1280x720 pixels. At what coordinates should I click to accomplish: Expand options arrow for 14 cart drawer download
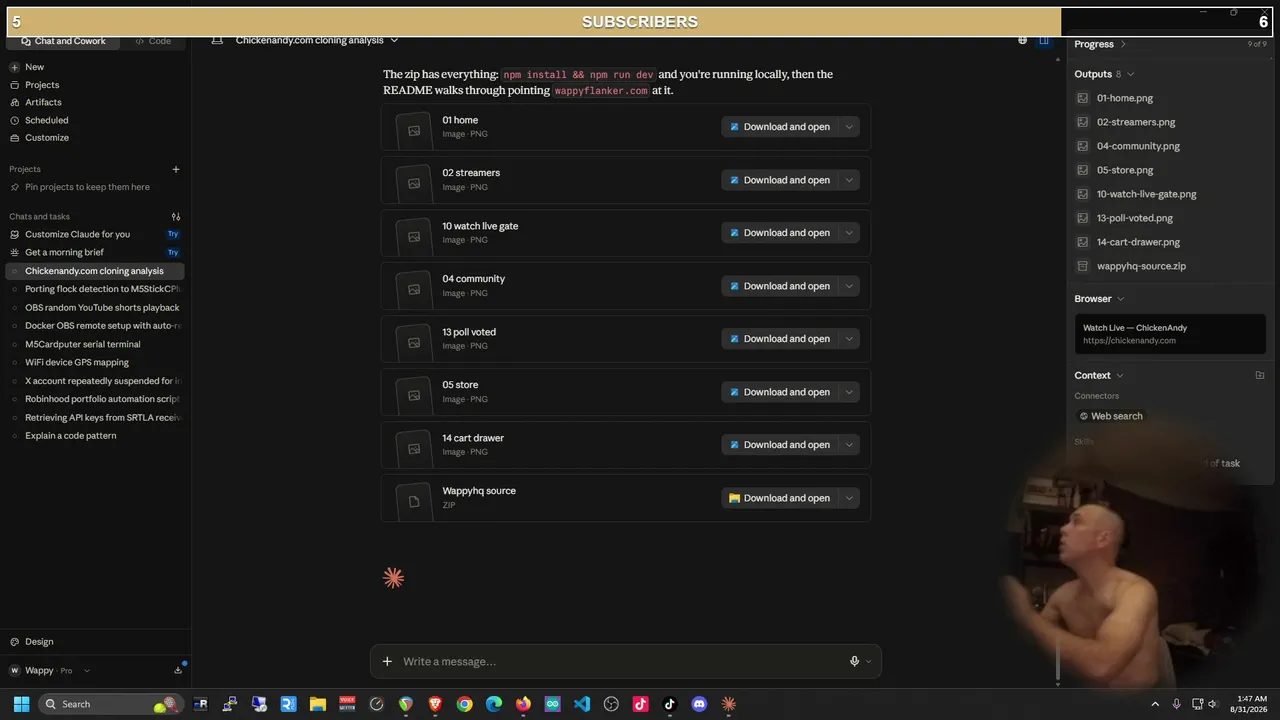tap(849, 445)
